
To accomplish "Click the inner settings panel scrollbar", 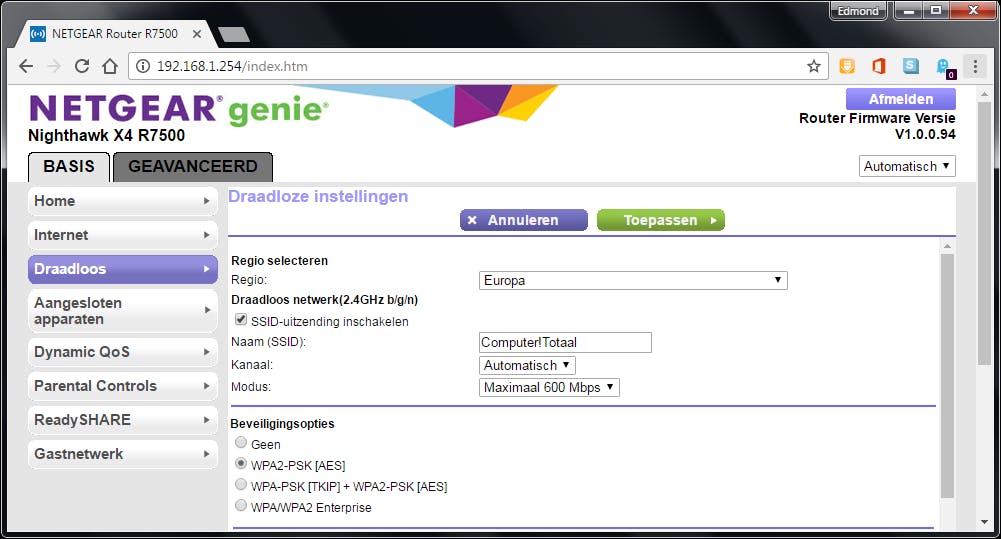I will (947, 376).
